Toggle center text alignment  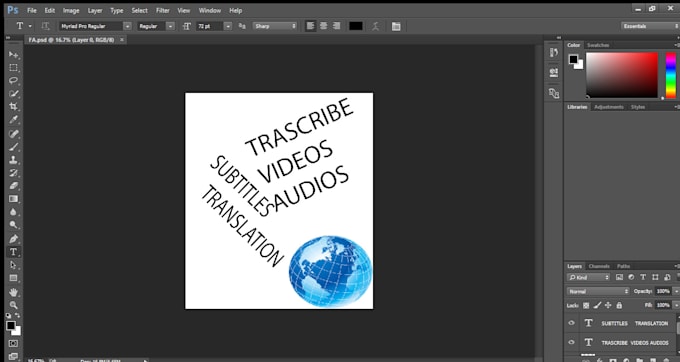[x=324, y=26]
